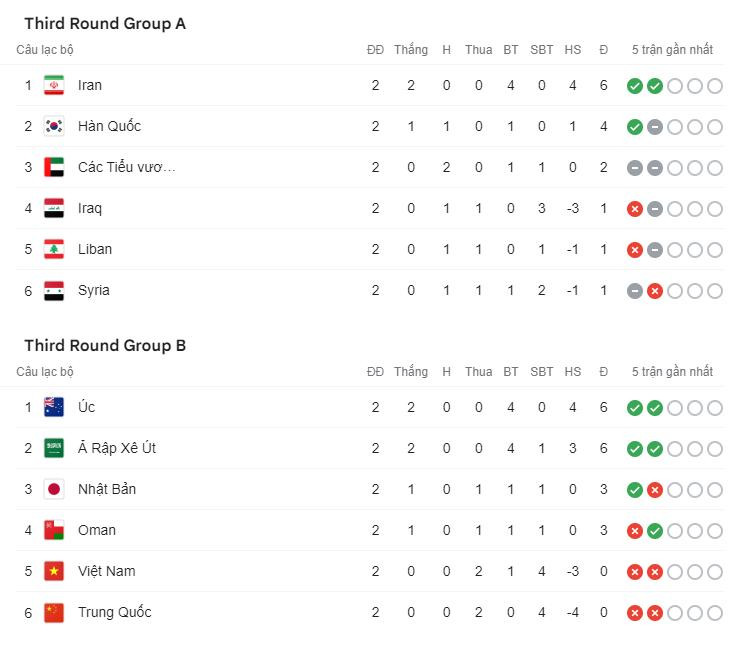Click the Iran flag icon
The width and height of the screenshot is (744, 645).
click(54, 86)
